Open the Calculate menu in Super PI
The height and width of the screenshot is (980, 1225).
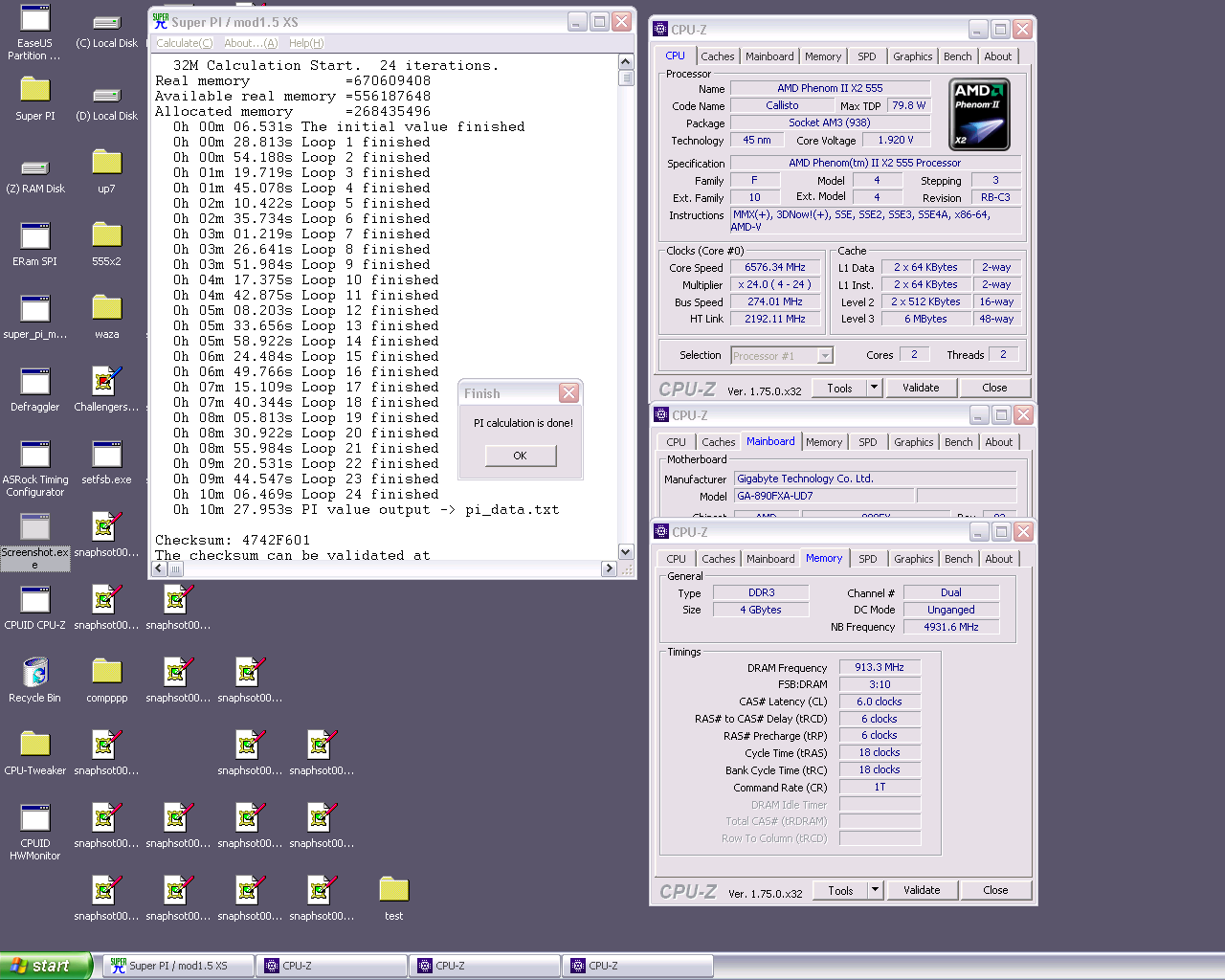coord(184,43)
